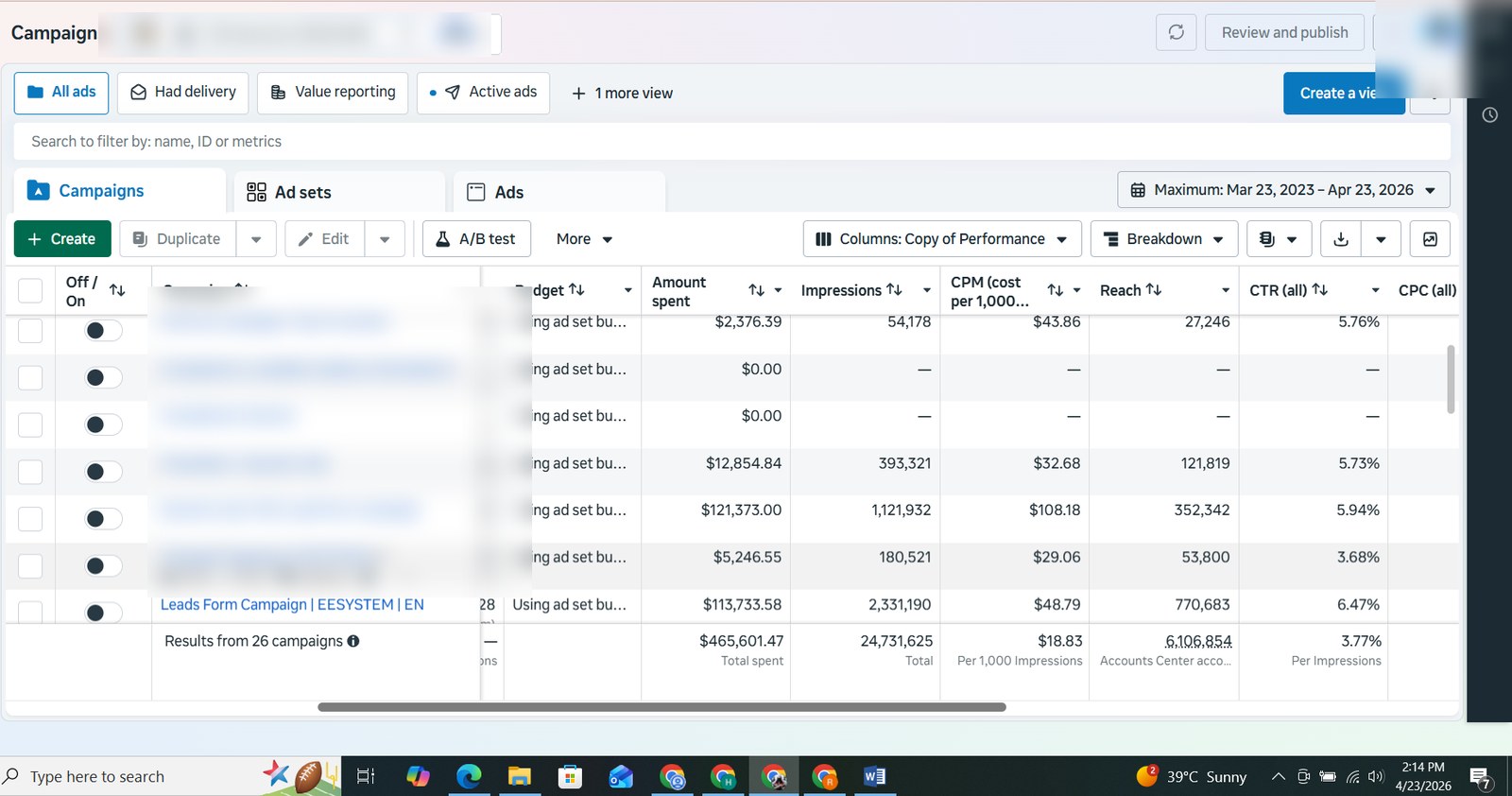This screenshot has width=1512, height=796.
Task: Open Microsoft Word from the taskbar
Action: (x=875, y=776)
